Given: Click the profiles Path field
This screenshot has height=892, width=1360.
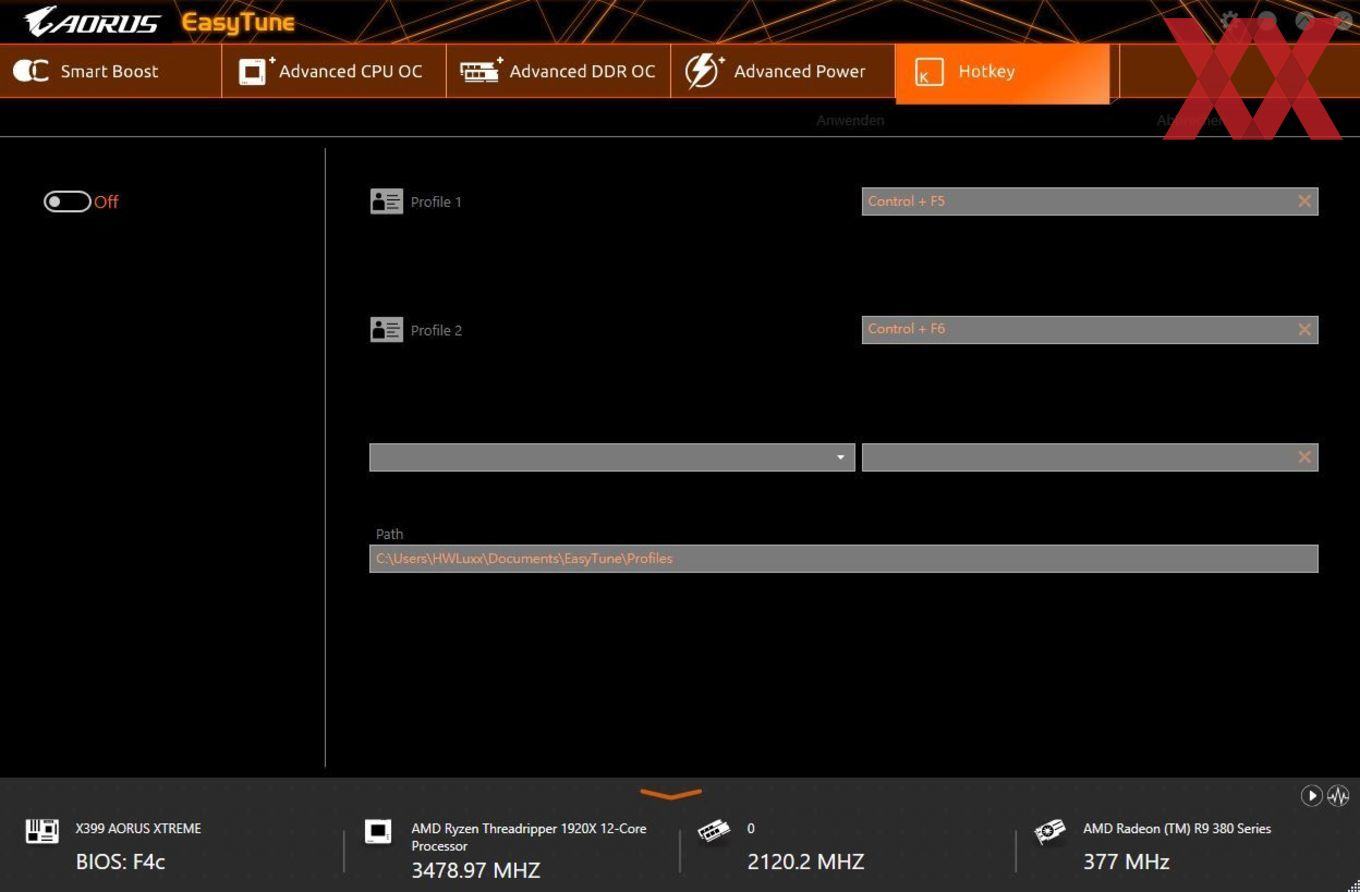Looking at the screenshot, I should pos(844,558).
